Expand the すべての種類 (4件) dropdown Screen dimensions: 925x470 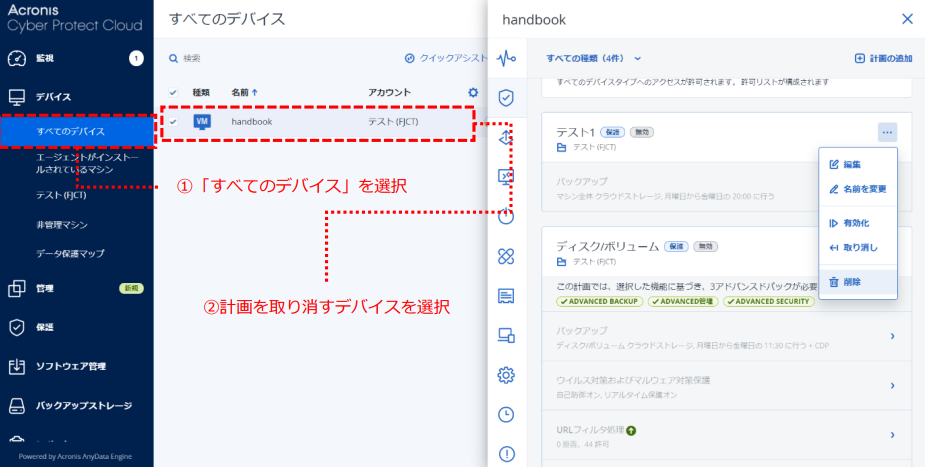point(594,58)
